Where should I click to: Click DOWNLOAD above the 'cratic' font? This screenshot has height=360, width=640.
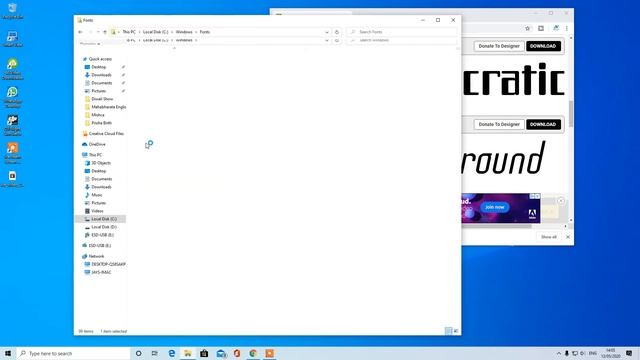coord(543,46)
